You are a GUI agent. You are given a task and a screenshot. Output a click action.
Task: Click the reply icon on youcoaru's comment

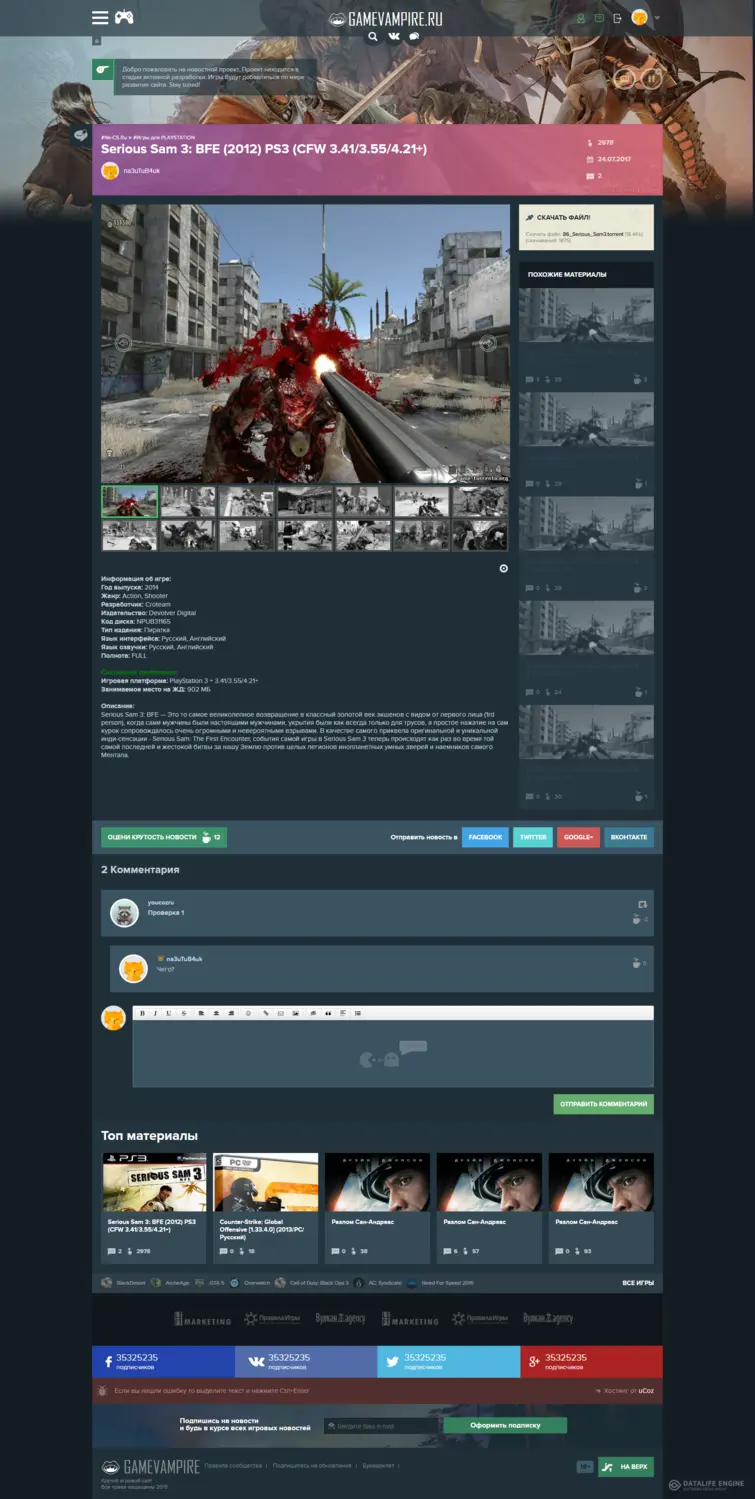click(x=642, y=904)
